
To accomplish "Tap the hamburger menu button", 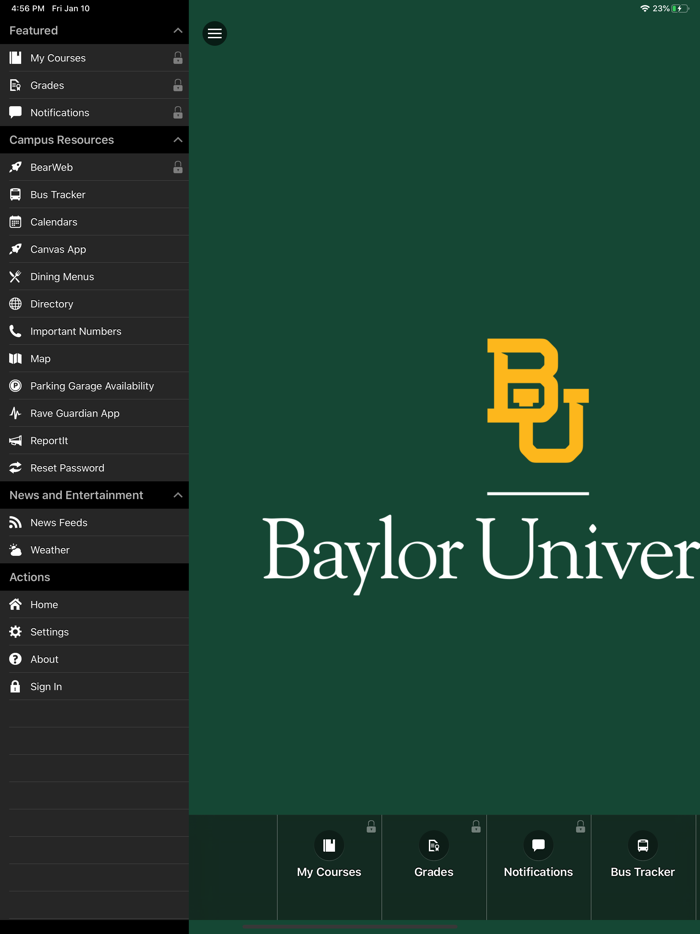I will (214, 33).
